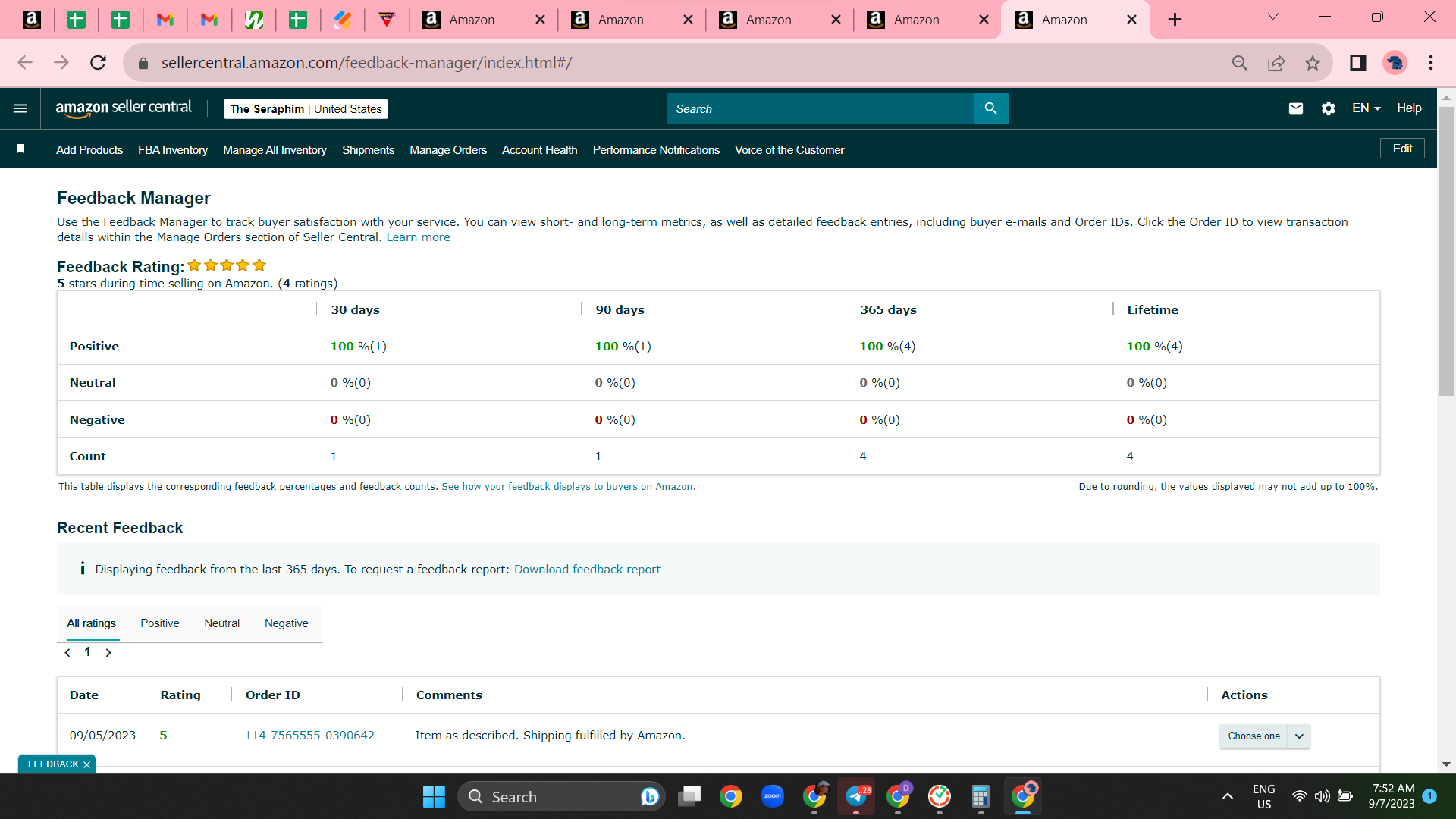This screenshot has width=1456, height=819.
Task: Show hidden system tray icons
Action: (1228, 797)
